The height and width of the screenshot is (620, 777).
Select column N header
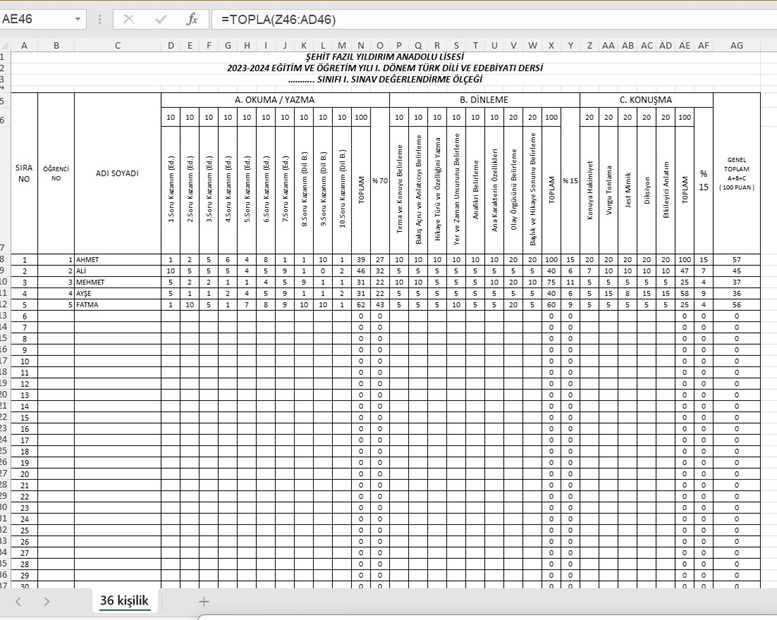pyautogui.click(x=361, y=46)
